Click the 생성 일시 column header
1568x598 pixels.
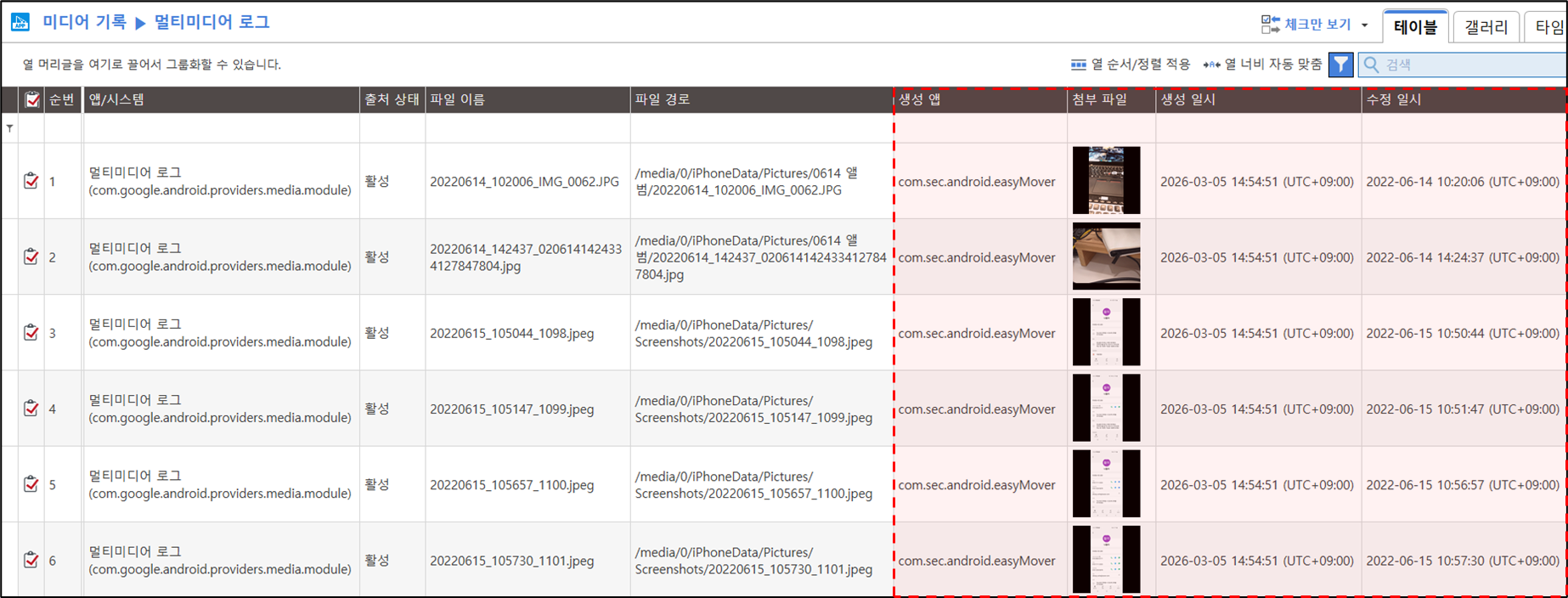[1258, 99]
